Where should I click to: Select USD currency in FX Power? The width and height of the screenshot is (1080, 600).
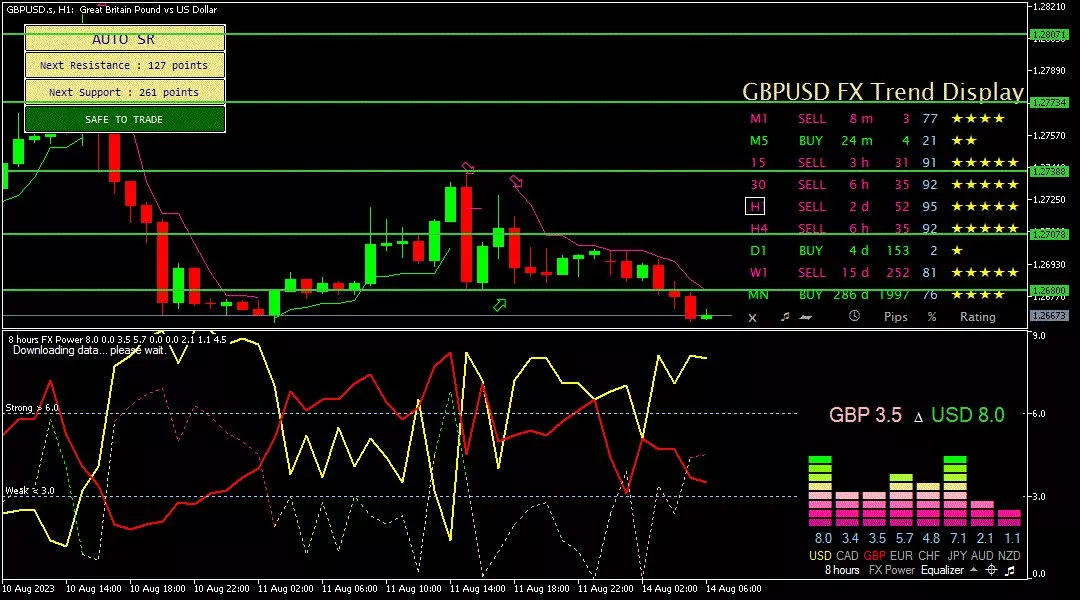point(820,555)
